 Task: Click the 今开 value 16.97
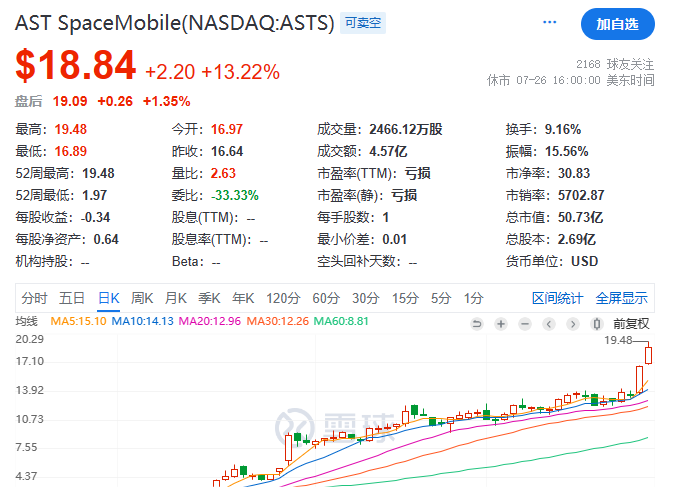coord(227,129)
